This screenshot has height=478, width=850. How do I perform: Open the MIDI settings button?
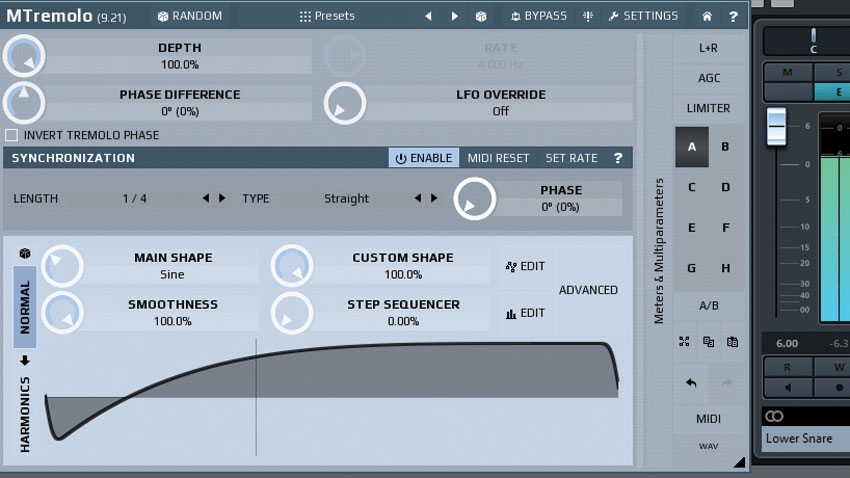coord(708,418)
